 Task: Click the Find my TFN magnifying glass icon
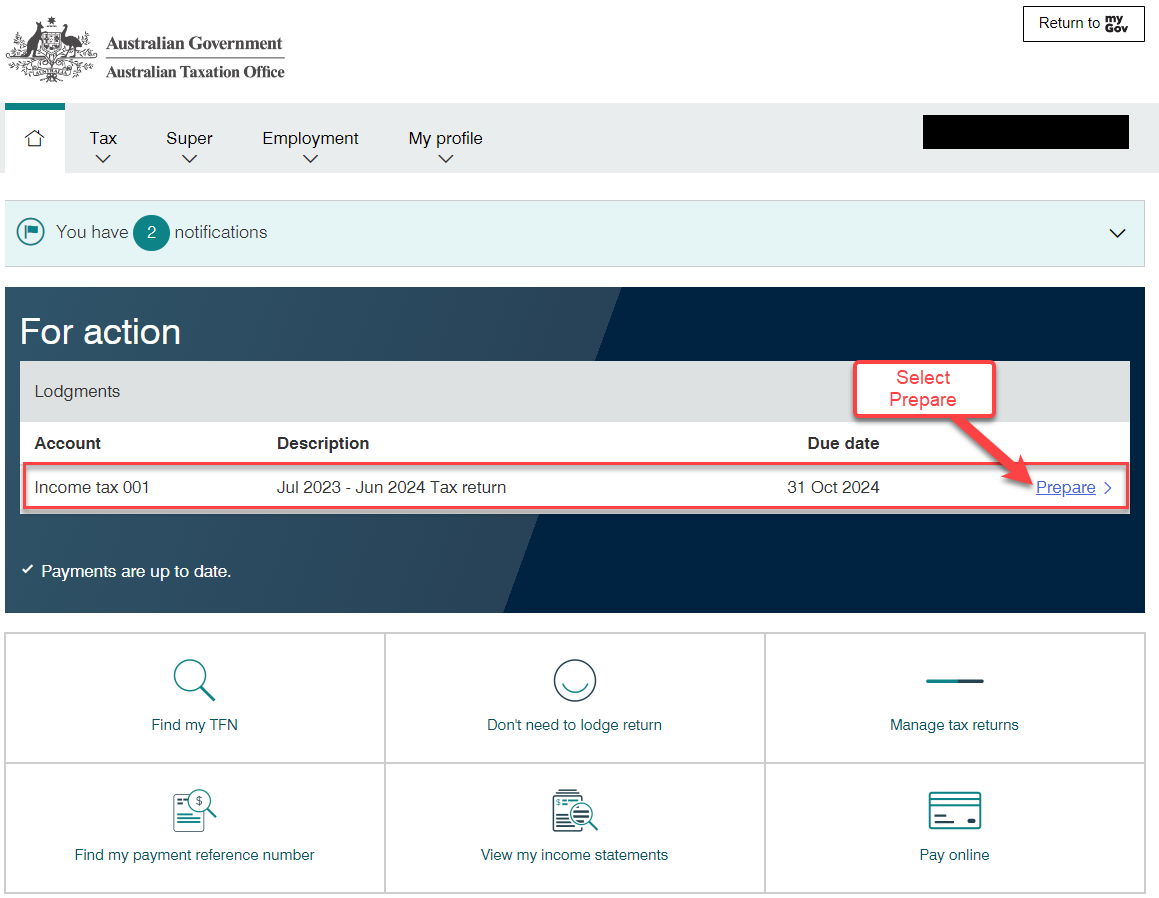tap(194, 680)
